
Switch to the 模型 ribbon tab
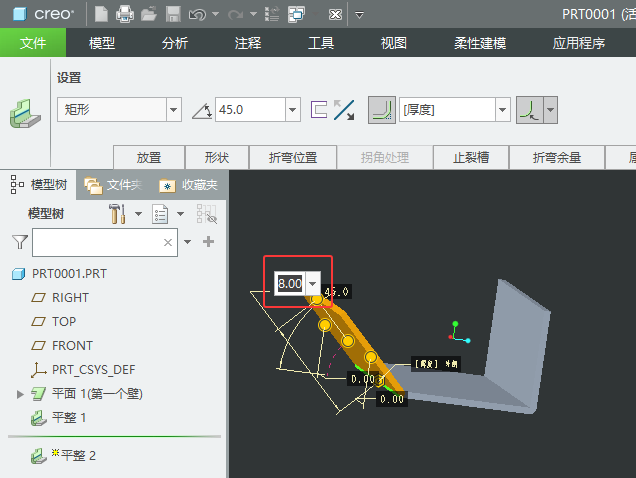[x=102, y=43]
